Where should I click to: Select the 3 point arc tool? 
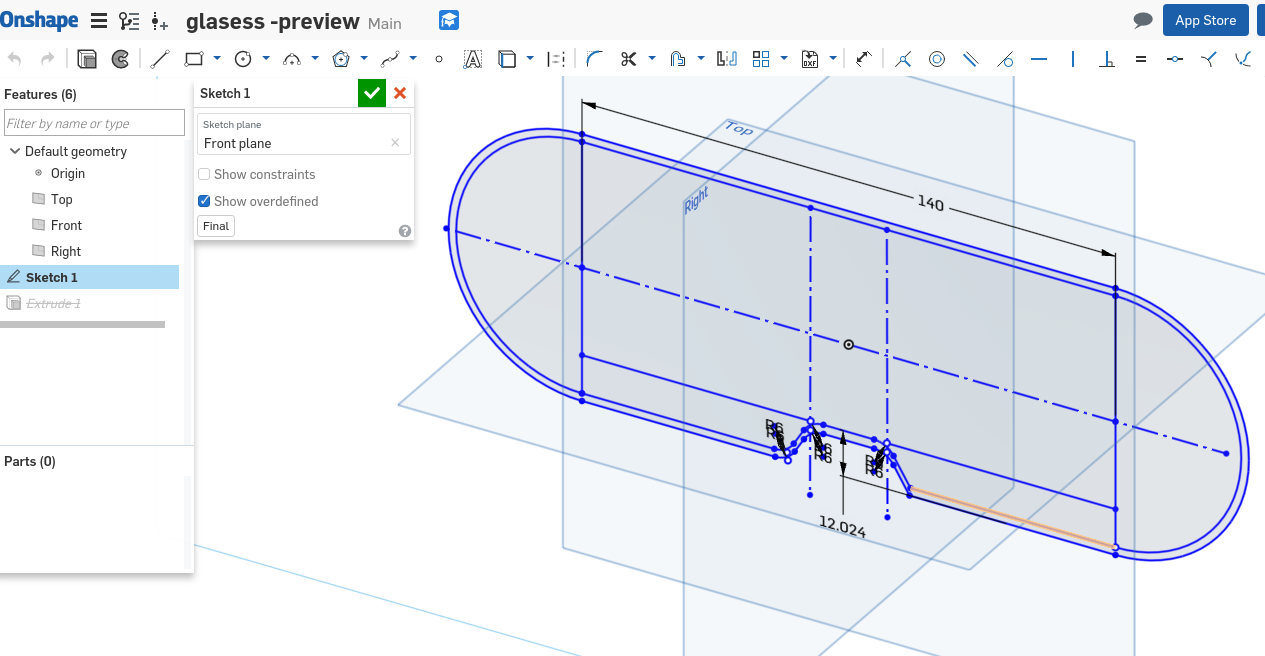point(292,59)
